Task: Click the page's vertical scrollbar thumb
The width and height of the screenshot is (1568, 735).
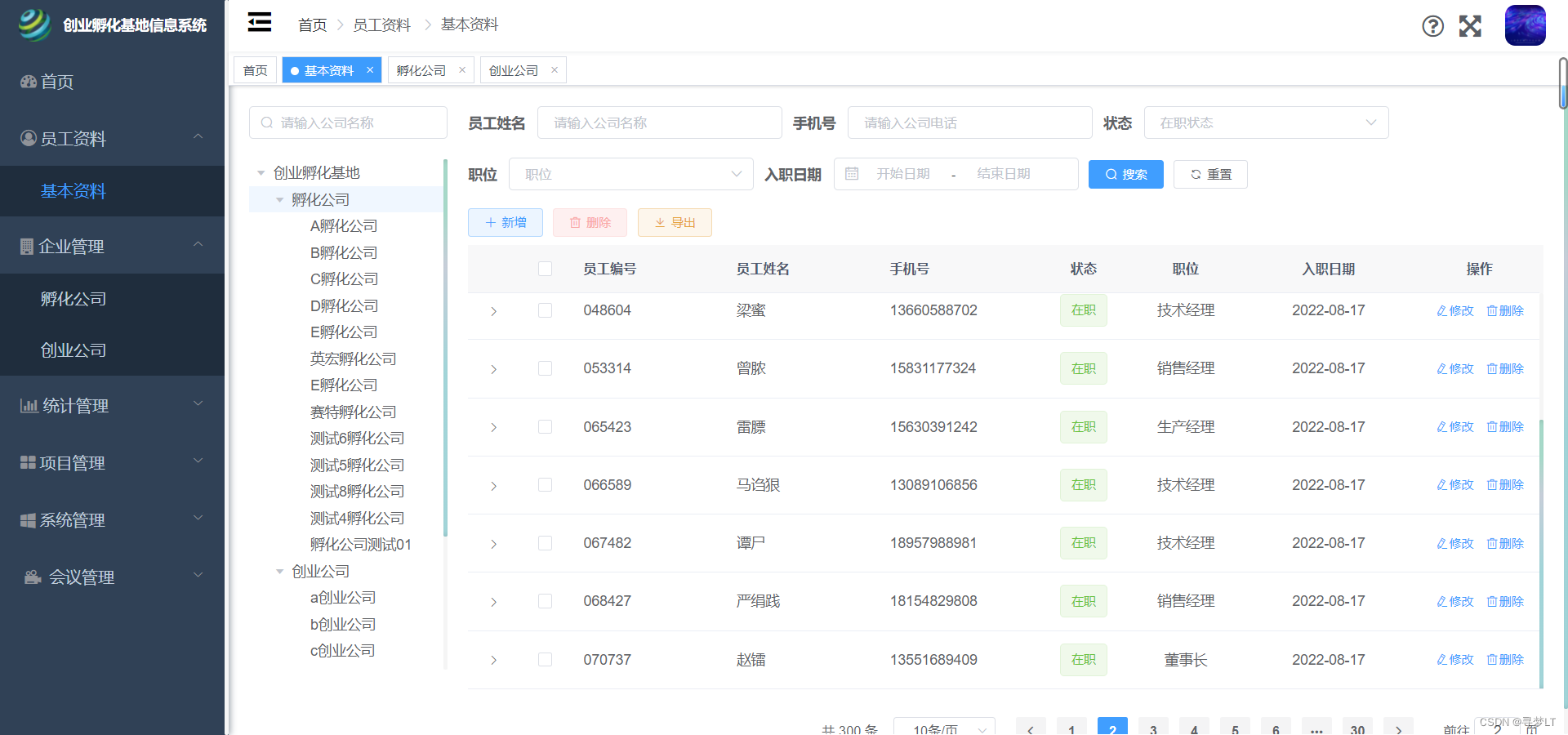Action: tap(1563, 83)
